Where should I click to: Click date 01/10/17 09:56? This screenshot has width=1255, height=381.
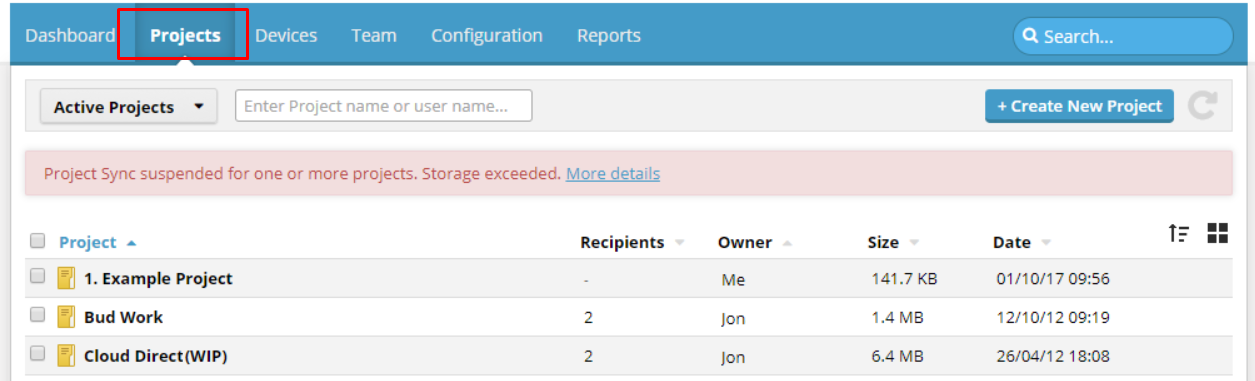[1053, 279]
